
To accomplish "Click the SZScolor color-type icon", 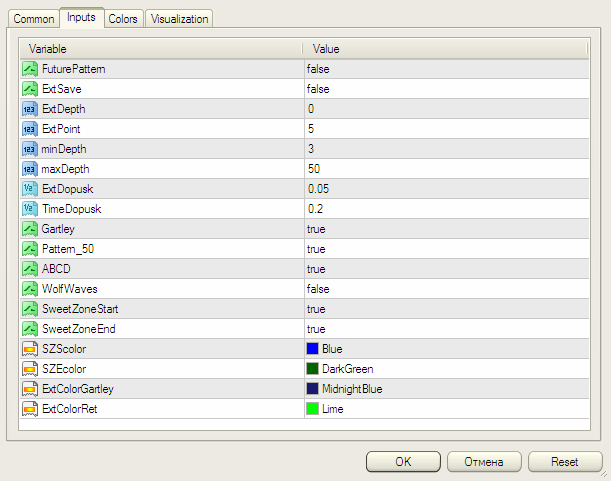I will click(30, 349).
